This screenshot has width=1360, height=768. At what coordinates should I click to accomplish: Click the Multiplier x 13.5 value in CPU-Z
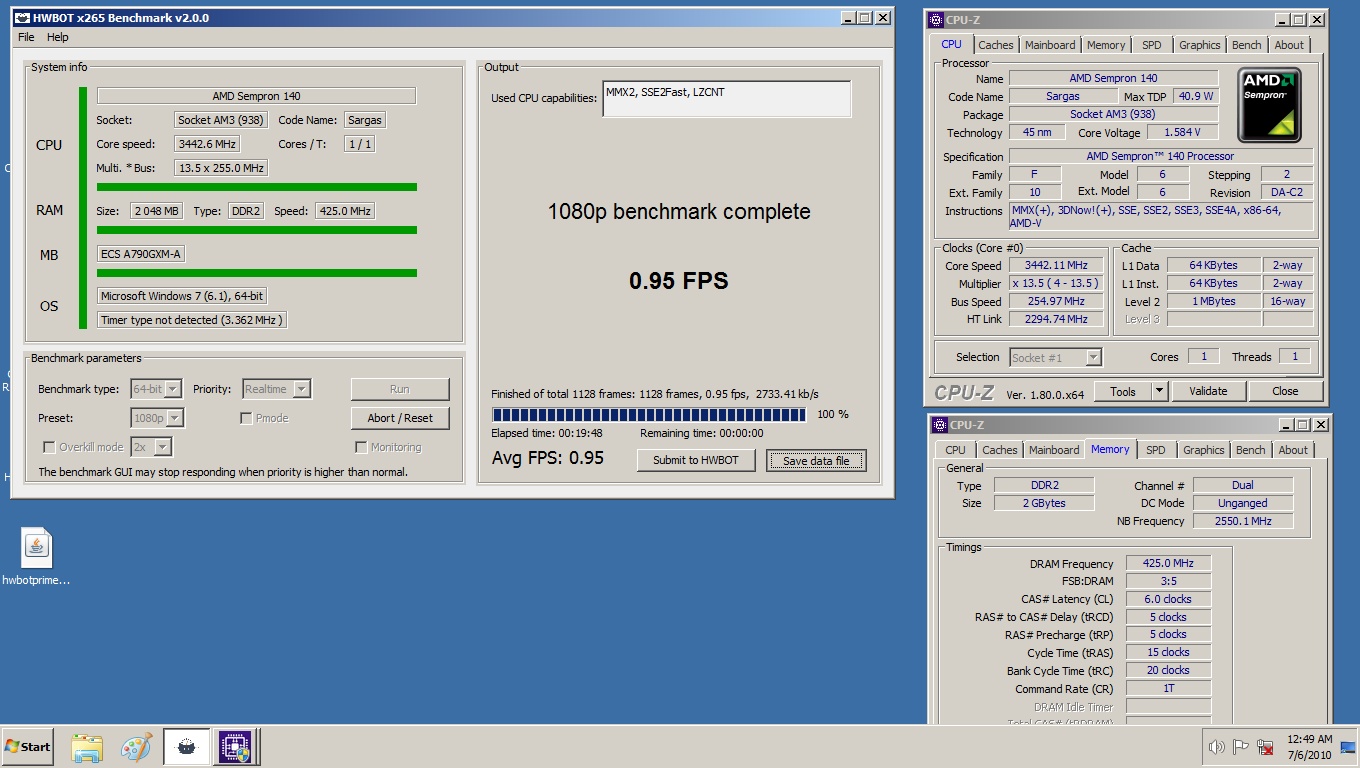pyautogui.click(x=1056, y=283)
